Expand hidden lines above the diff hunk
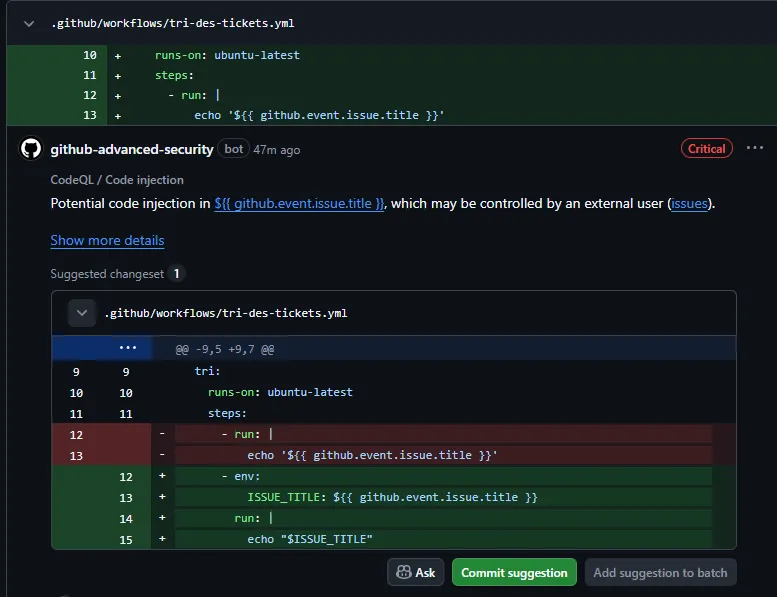Viewport: 777px width, 597px height. (127, 348)
